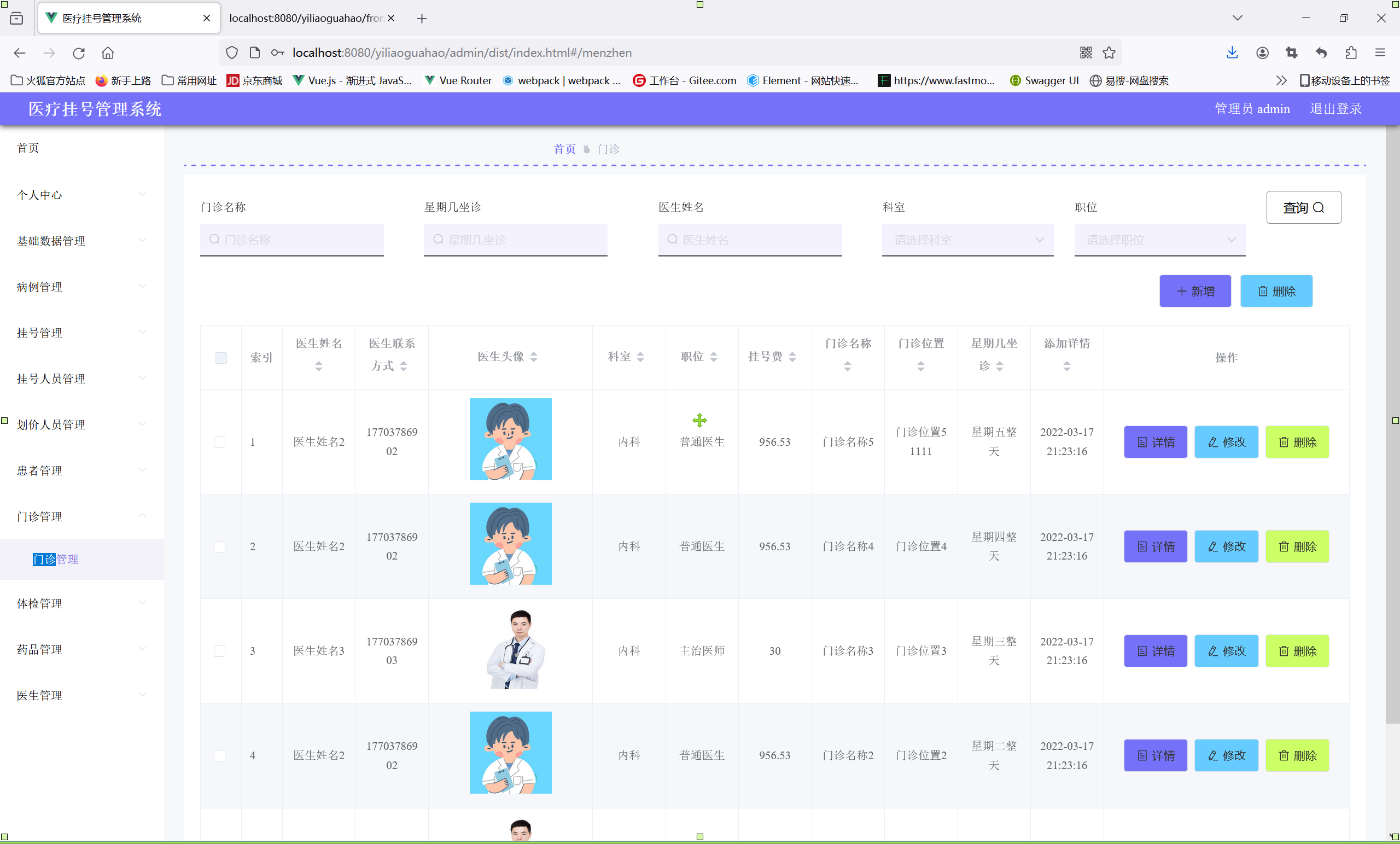Image resolution: width=1400 pixels, height=844 pixels.
Task: Open the QR code icon in the address bar
Action: [x=1085, y=53]
